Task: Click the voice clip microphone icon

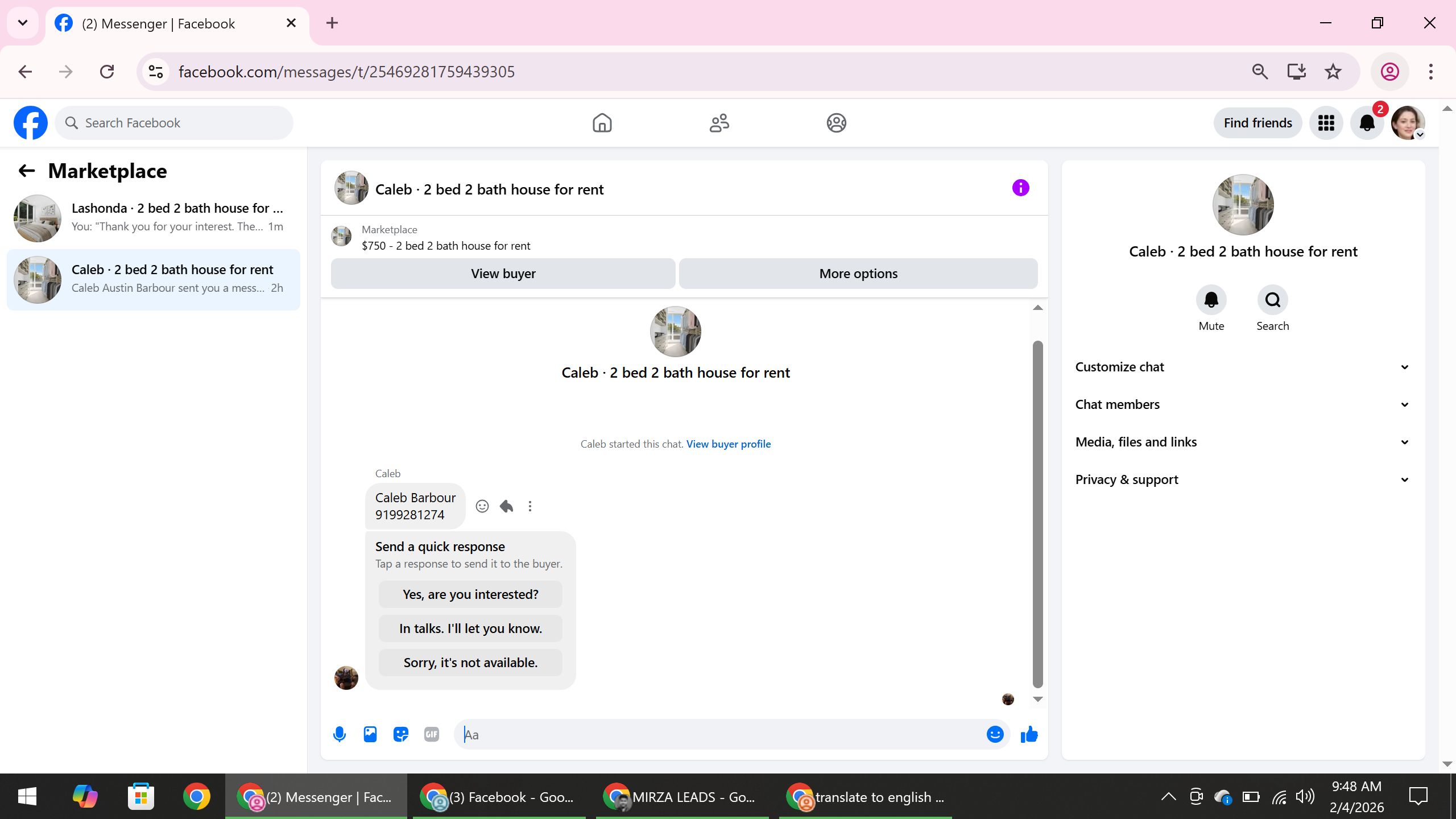Action: (x=340, y=734)
